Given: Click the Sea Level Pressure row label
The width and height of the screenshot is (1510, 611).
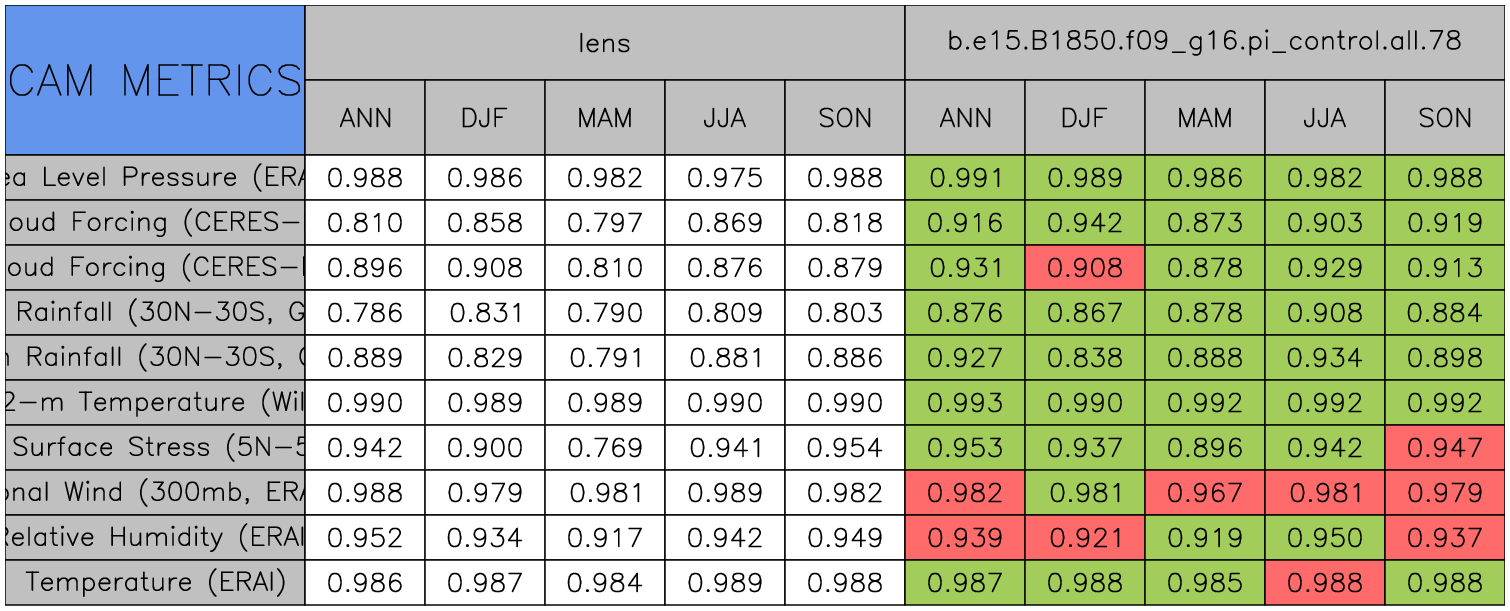Looking at the screenshot, I should (155, 177).
